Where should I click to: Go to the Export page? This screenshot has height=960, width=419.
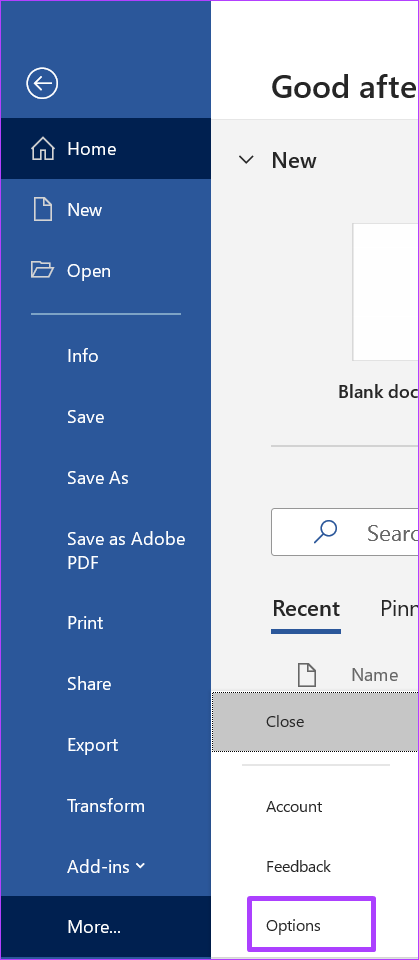[x=92, y=744]
